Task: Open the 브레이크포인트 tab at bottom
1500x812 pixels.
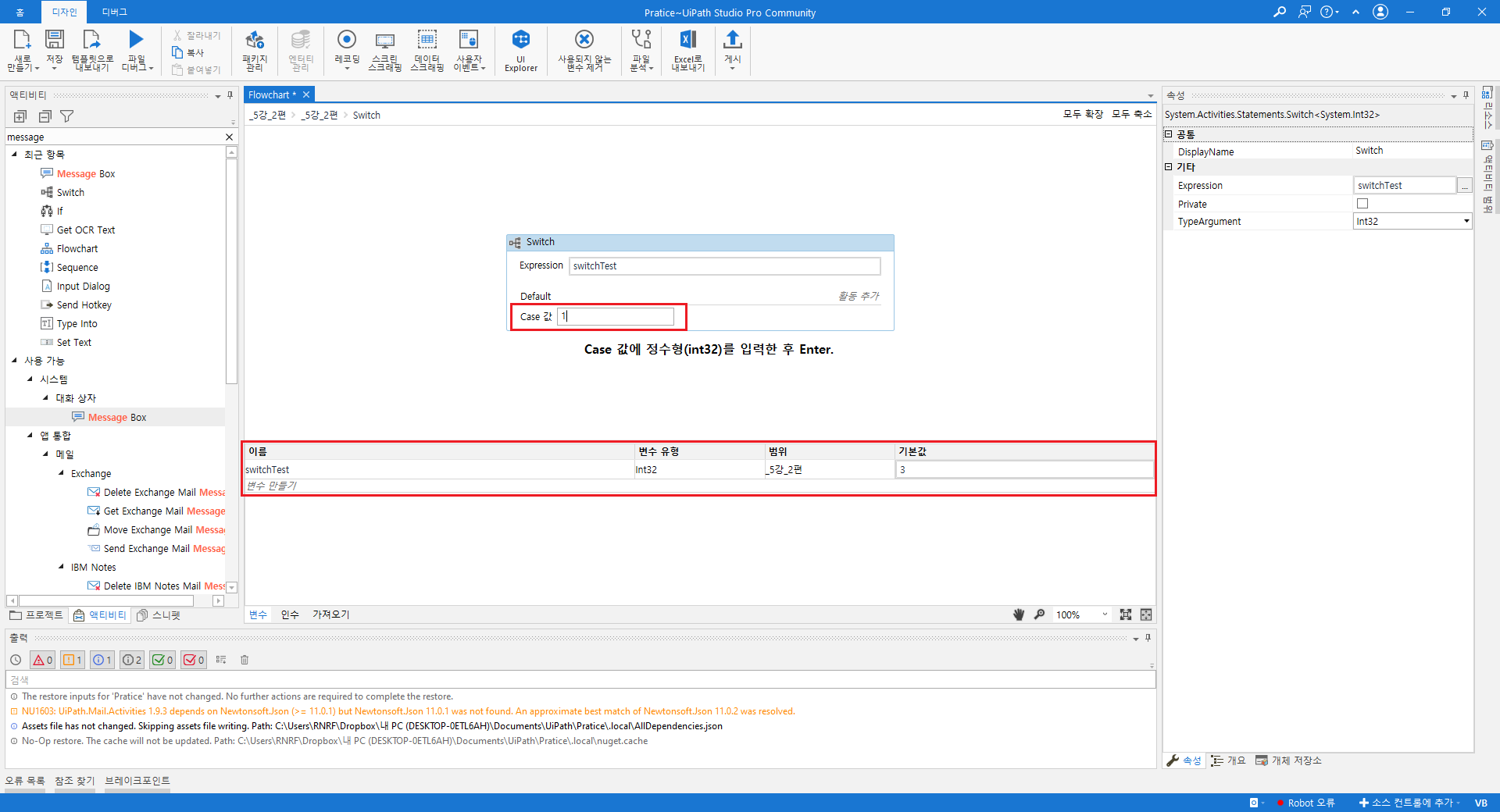Action: [x=137, y=781]
